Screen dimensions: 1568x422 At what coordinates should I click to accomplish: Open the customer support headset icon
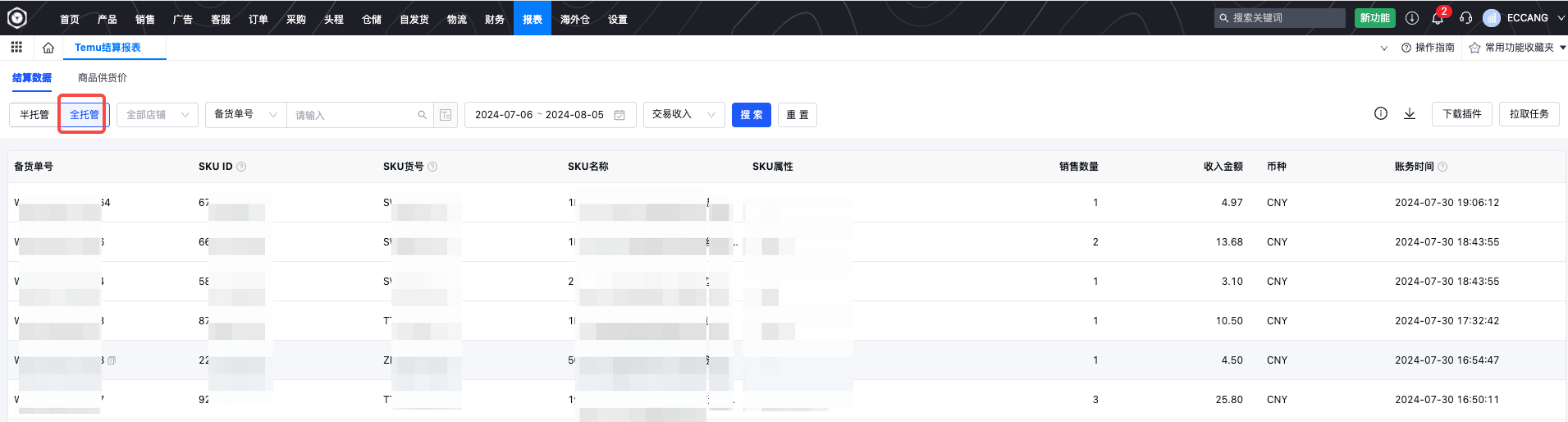point(1466,18)
